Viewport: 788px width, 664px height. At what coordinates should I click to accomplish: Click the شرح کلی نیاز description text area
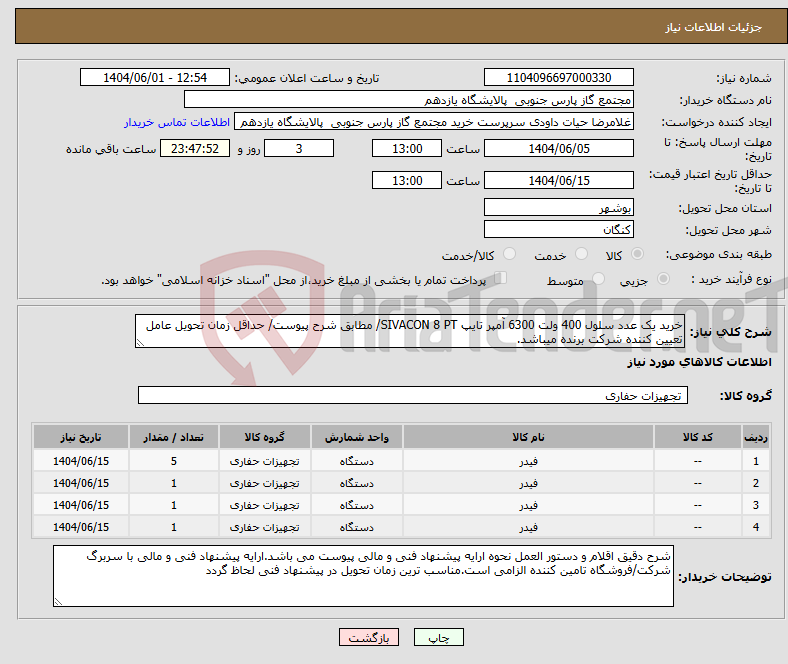point(404,332)
